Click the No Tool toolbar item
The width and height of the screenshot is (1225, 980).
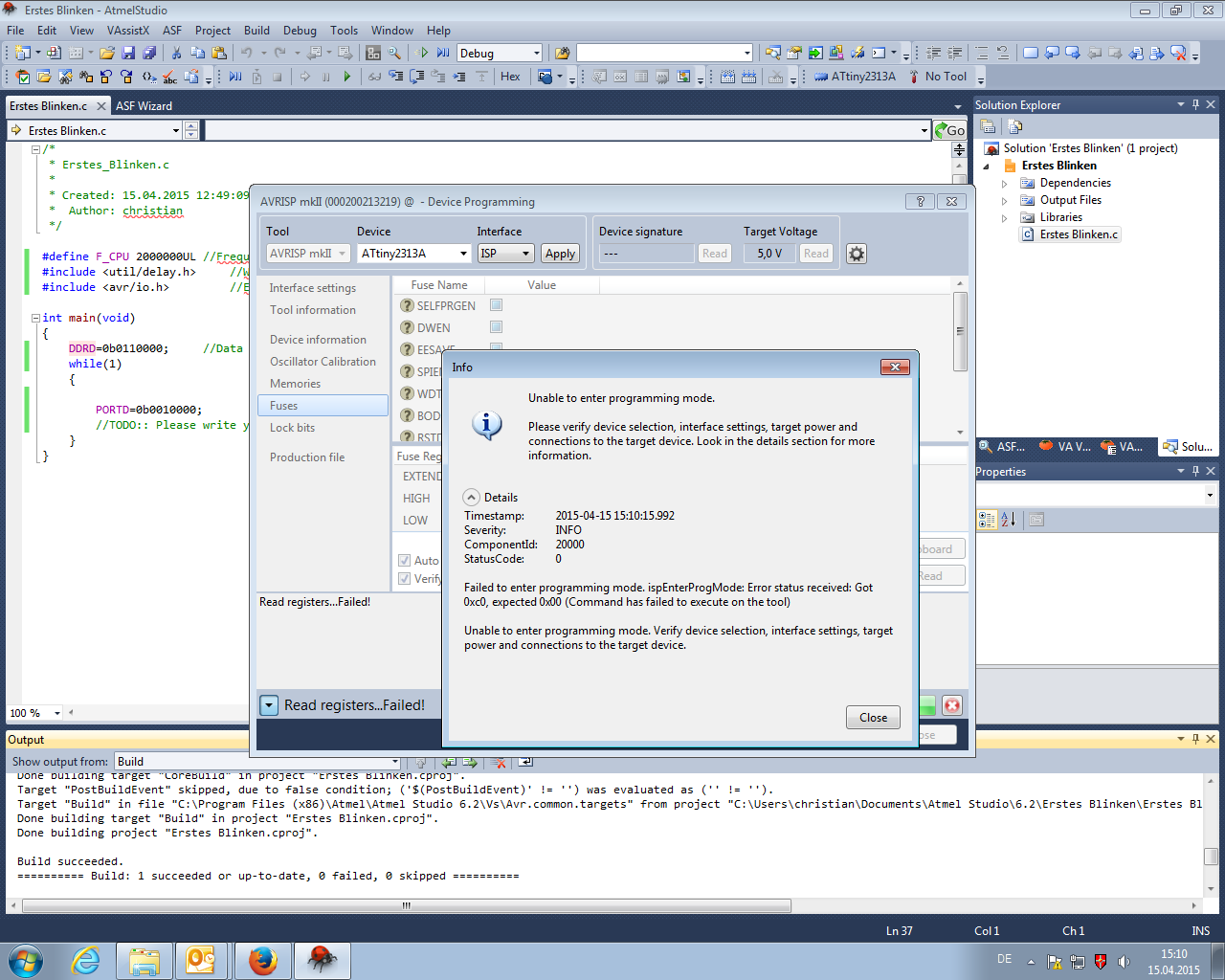[x=937, y=77]
